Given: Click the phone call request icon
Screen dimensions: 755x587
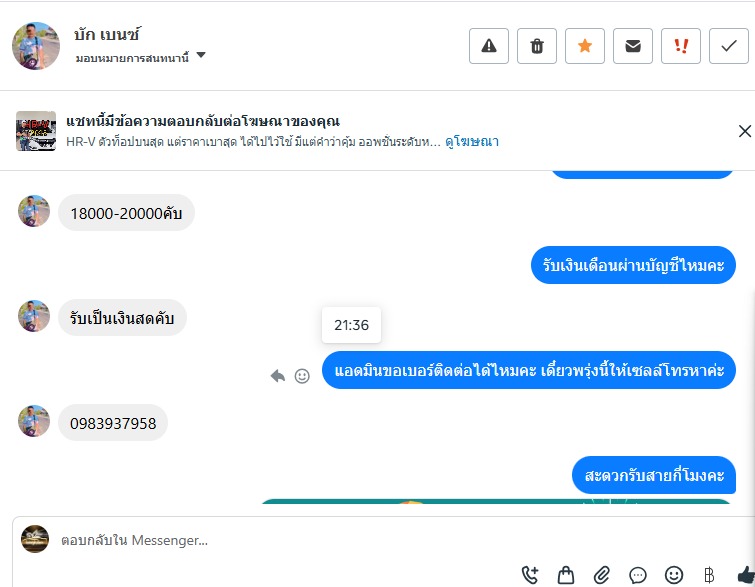Looking at the screenshot, I should [x=531, y=574].
